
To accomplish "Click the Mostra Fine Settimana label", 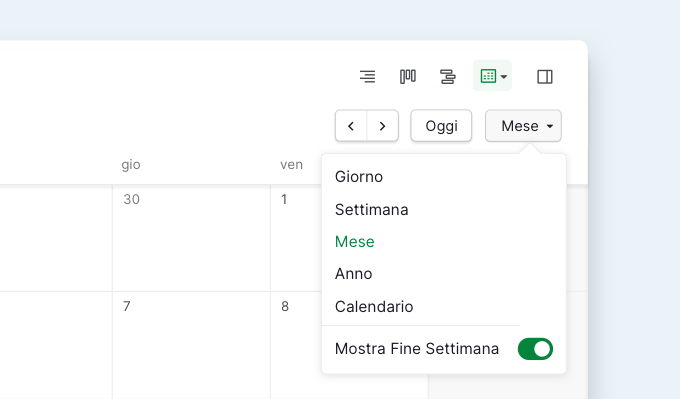I will [x=417, y=349].
